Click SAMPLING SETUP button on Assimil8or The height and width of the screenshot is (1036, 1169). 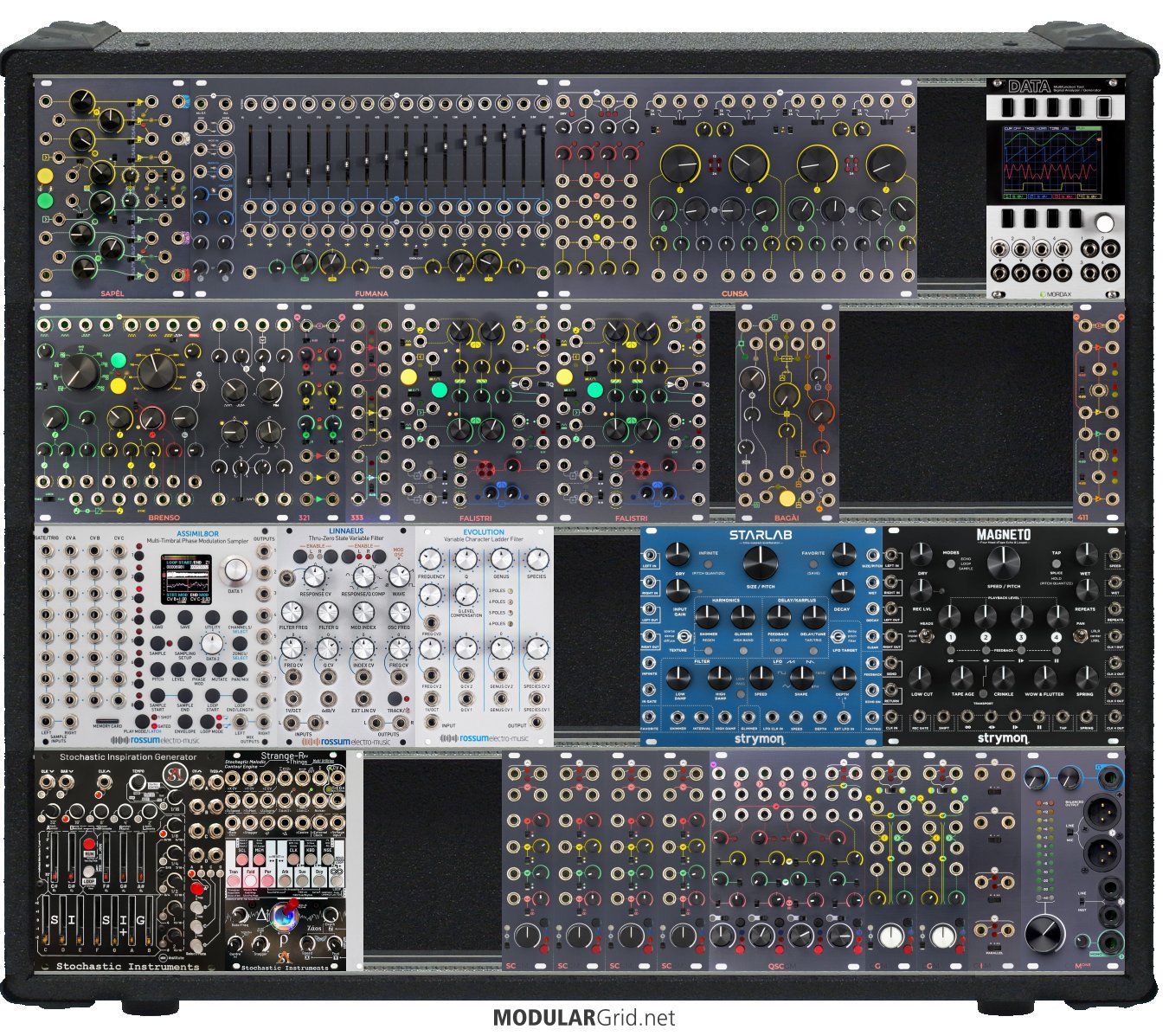click(x=185, y=642)
